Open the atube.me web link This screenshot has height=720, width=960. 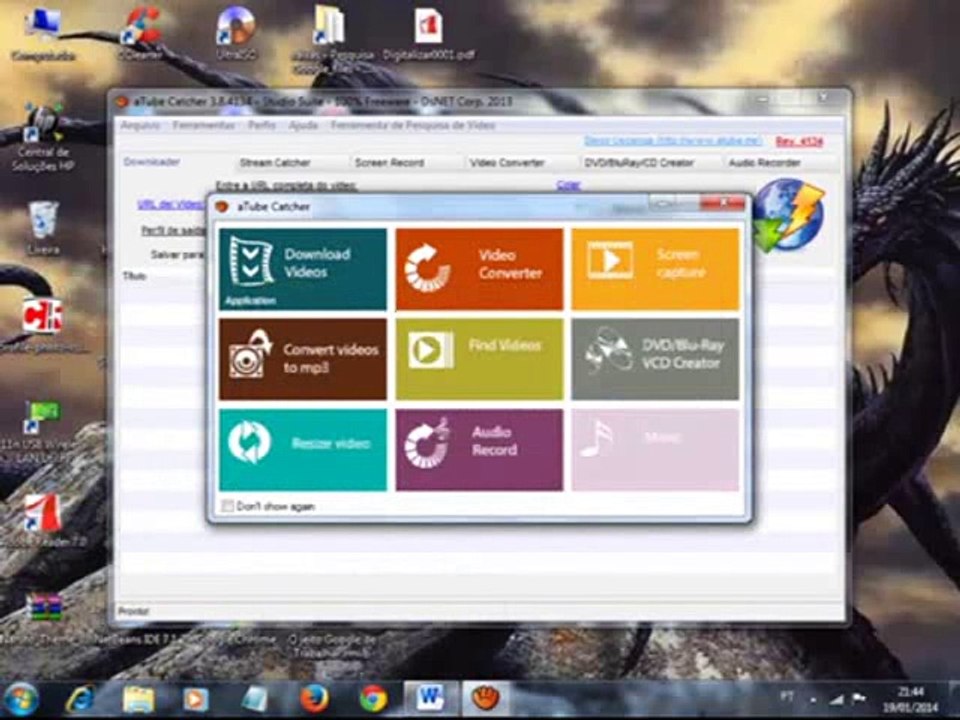(672, 141)
